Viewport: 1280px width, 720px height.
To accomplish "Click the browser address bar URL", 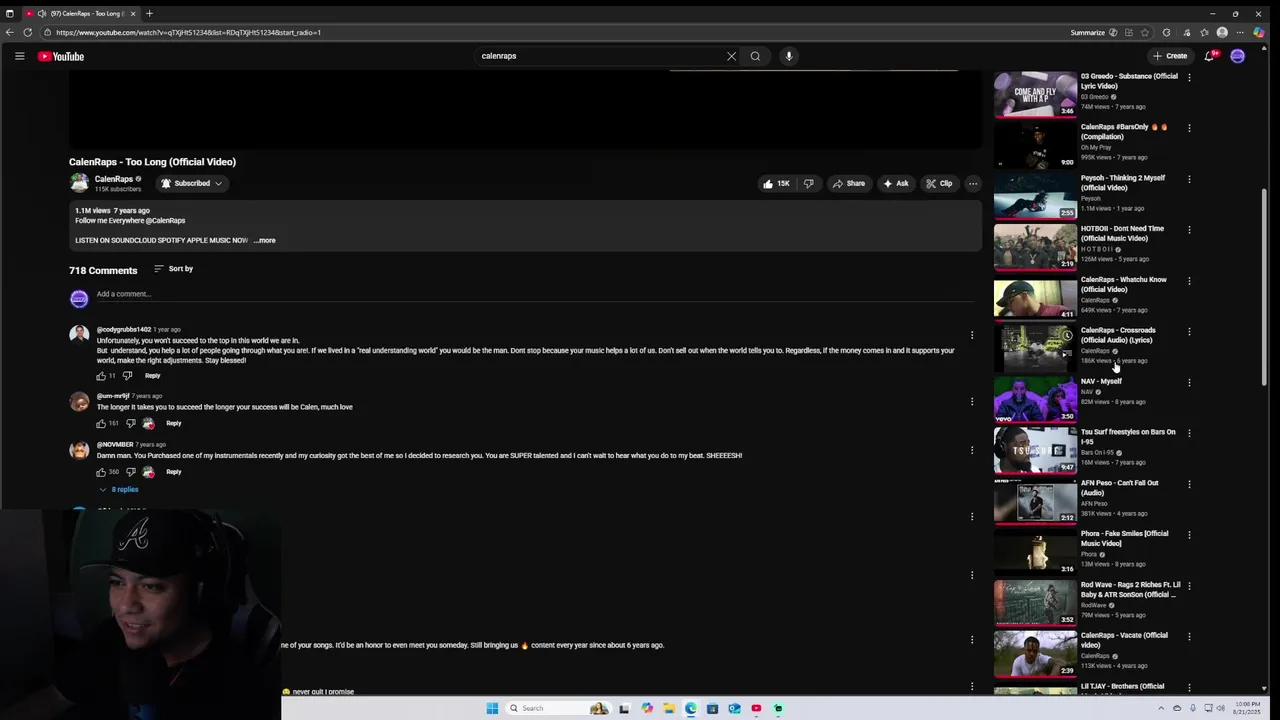I will pyautogui.click(x=188, y=32).
